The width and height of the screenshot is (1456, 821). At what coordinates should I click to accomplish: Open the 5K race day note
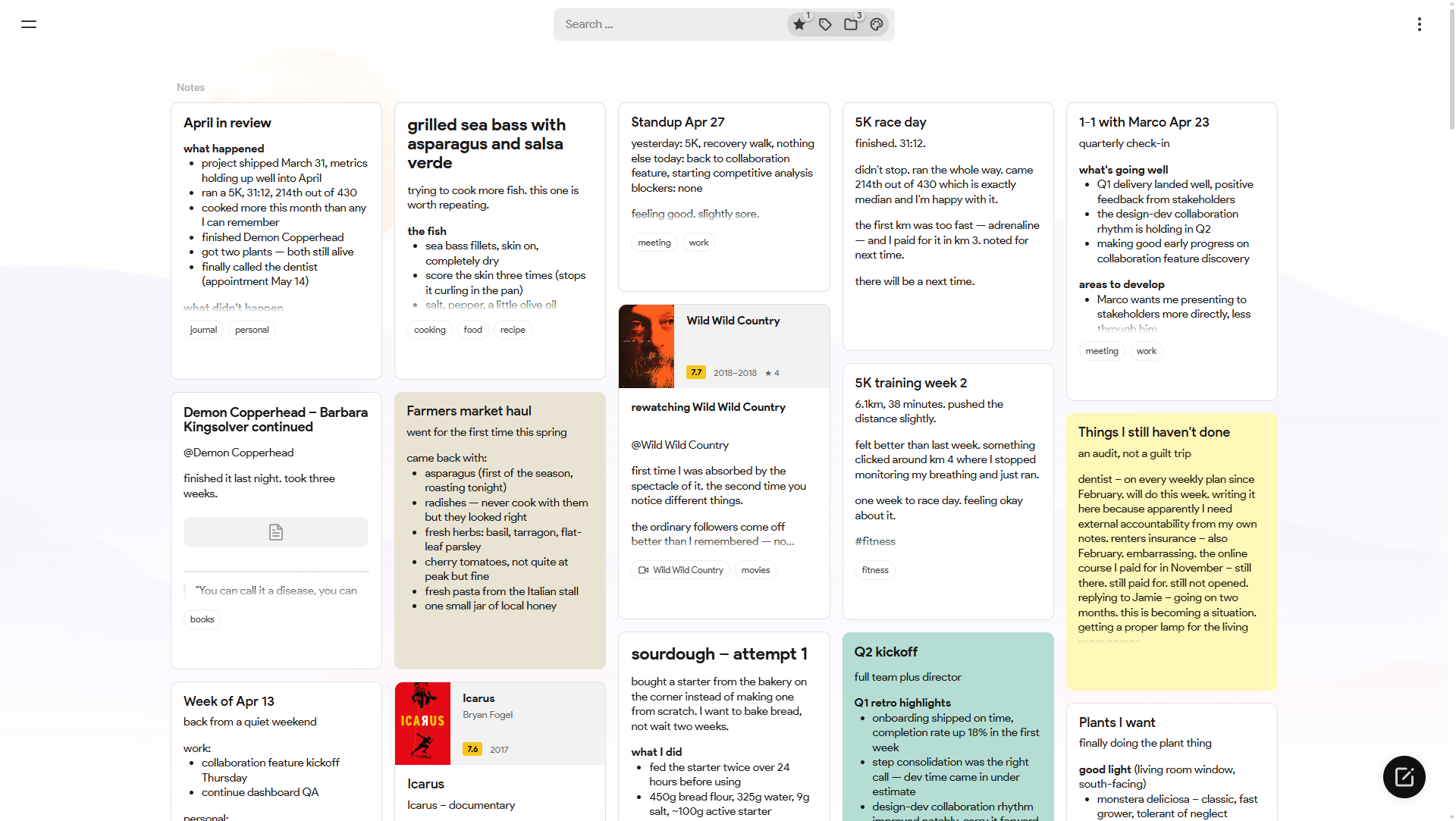(948, 227)
